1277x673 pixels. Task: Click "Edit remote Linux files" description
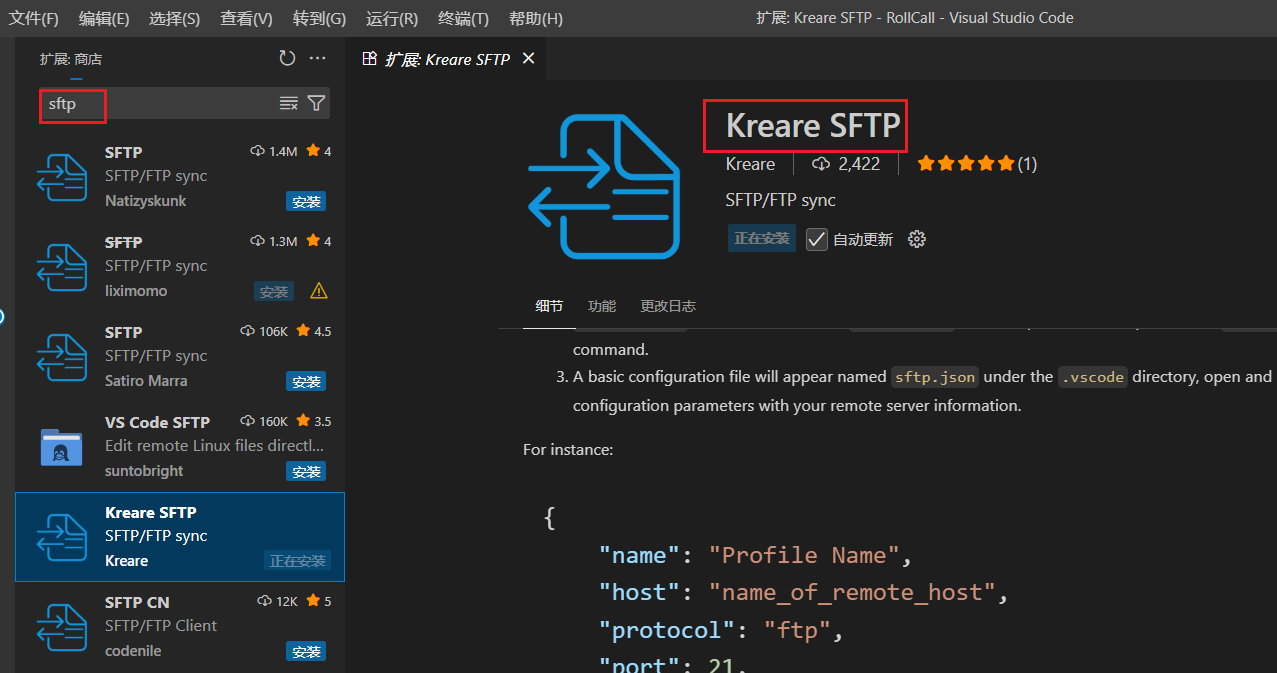214,446
